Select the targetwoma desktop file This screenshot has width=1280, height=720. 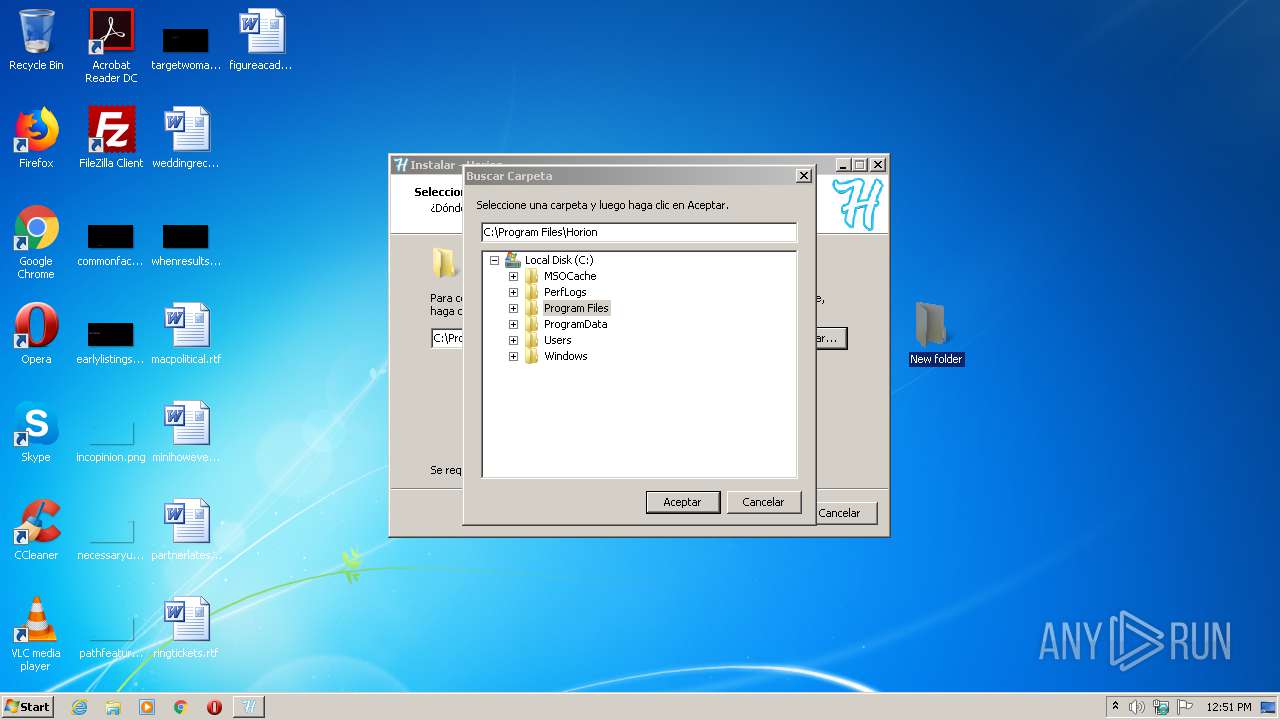(186, 46)
